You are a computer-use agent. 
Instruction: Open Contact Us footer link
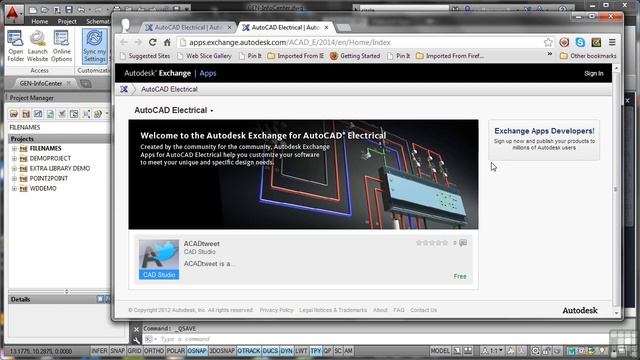tap(423, 310)
